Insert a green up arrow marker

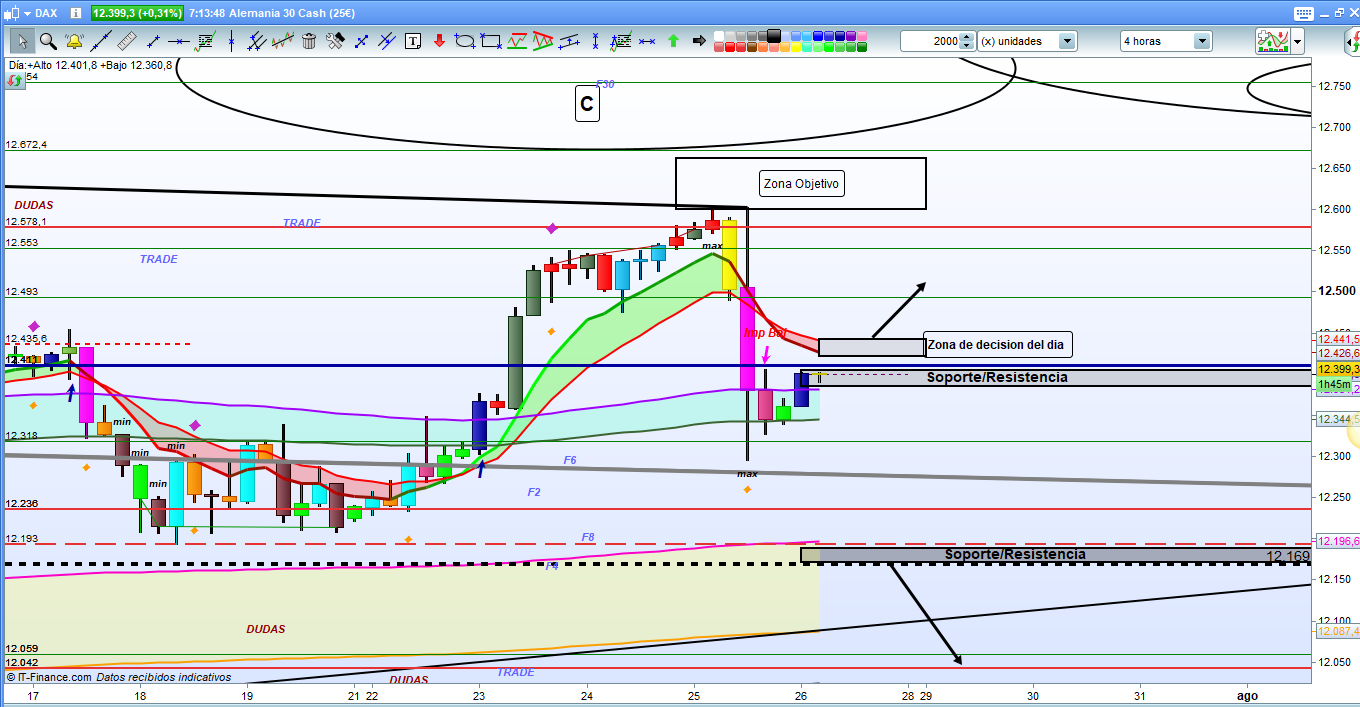pyautogui.click(x=673, y=41)
